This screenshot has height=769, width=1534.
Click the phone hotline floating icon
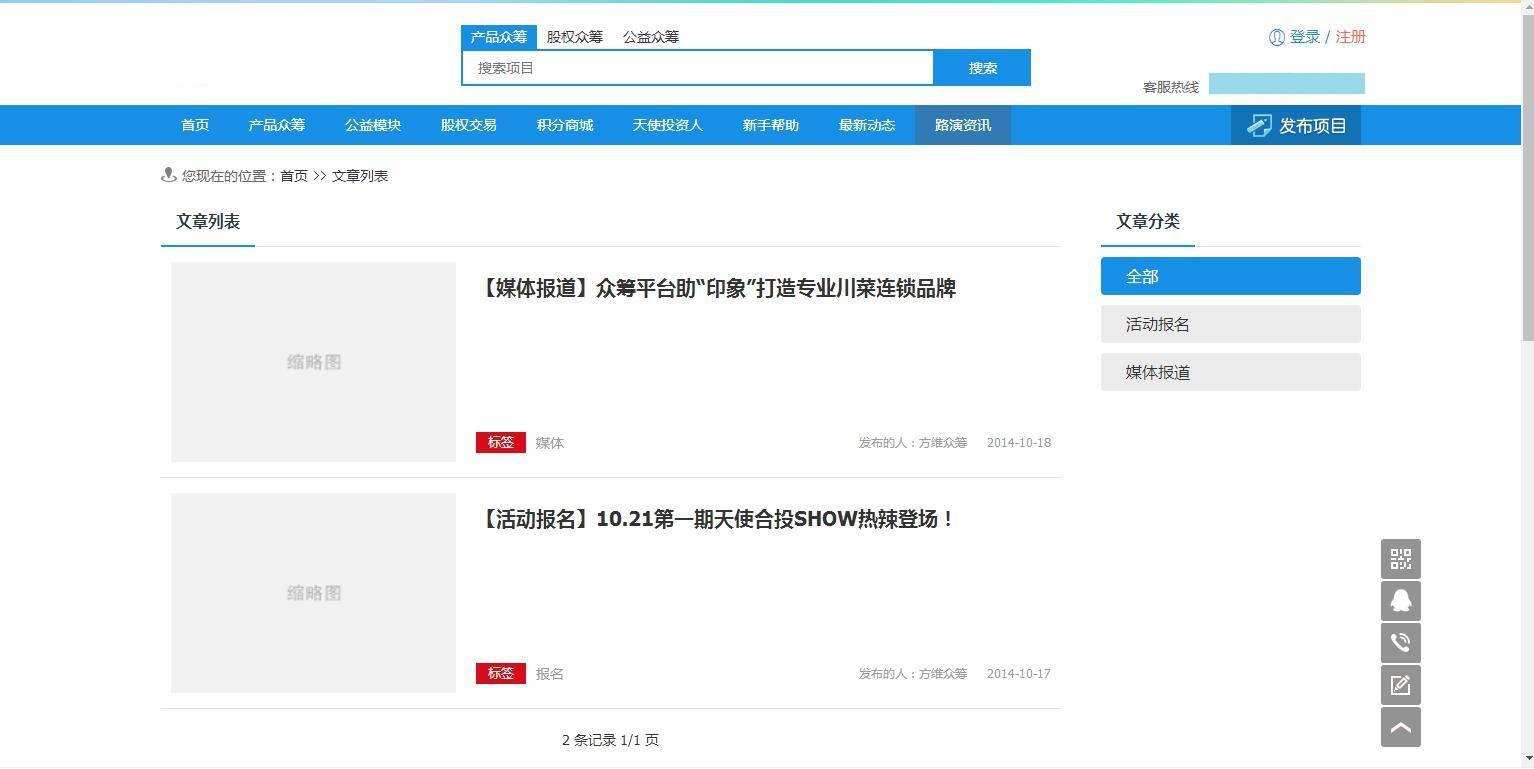pyautogui.click(x=1400, y=643)
